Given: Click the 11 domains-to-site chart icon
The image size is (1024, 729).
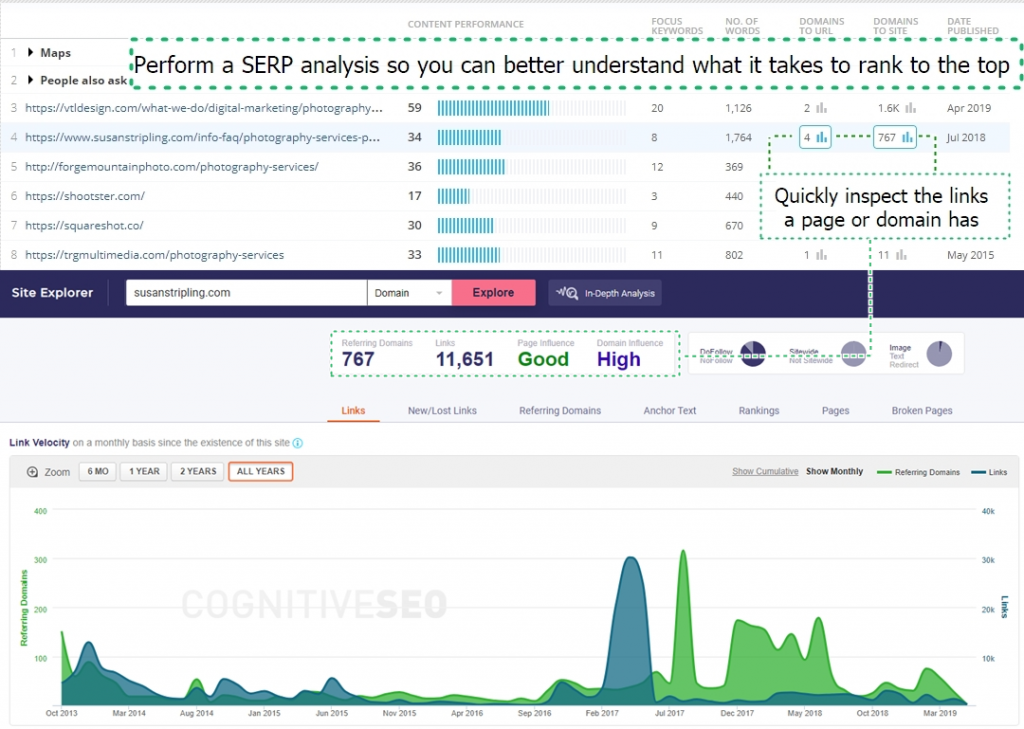Looking at the screenshot, I should (901, 255).
